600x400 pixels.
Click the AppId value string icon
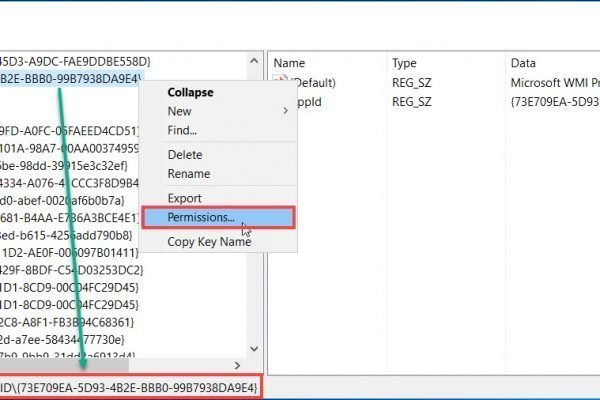pos(280,101)
